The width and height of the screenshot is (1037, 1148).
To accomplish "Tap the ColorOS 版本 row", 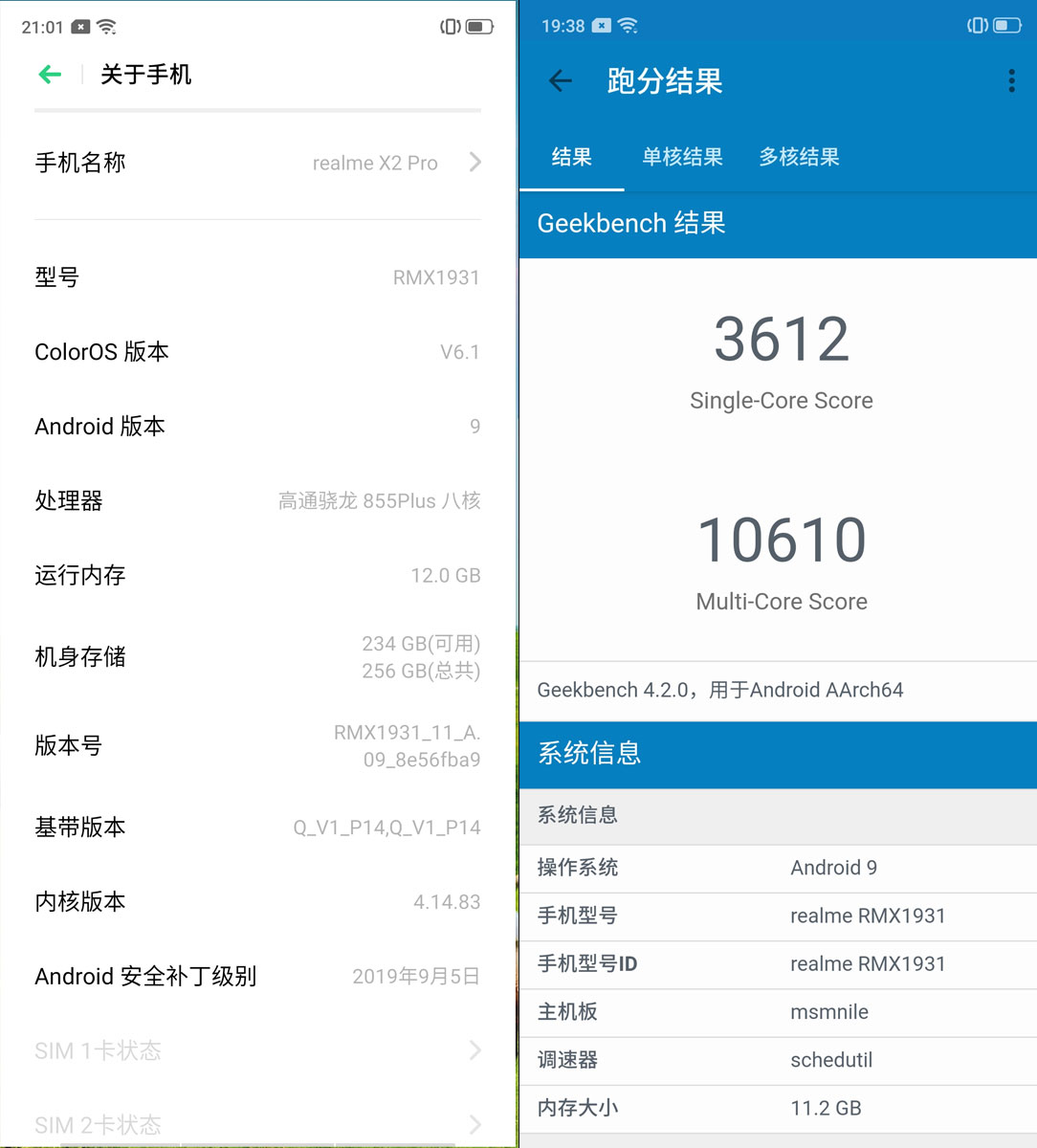I will pos(257,352).
